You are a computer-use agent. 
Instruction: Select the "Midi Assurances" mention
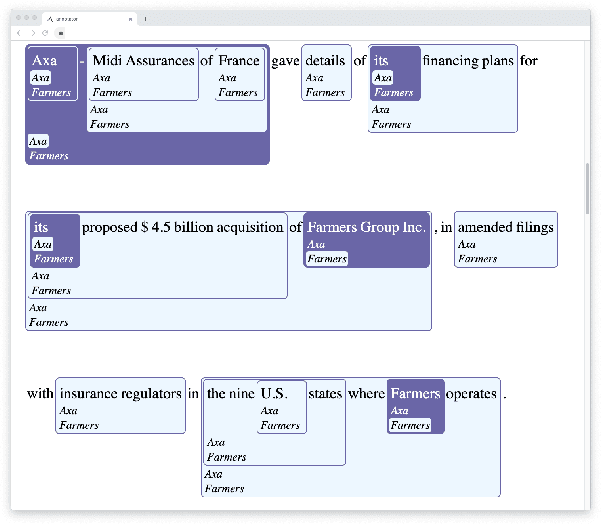coord(143,61)
